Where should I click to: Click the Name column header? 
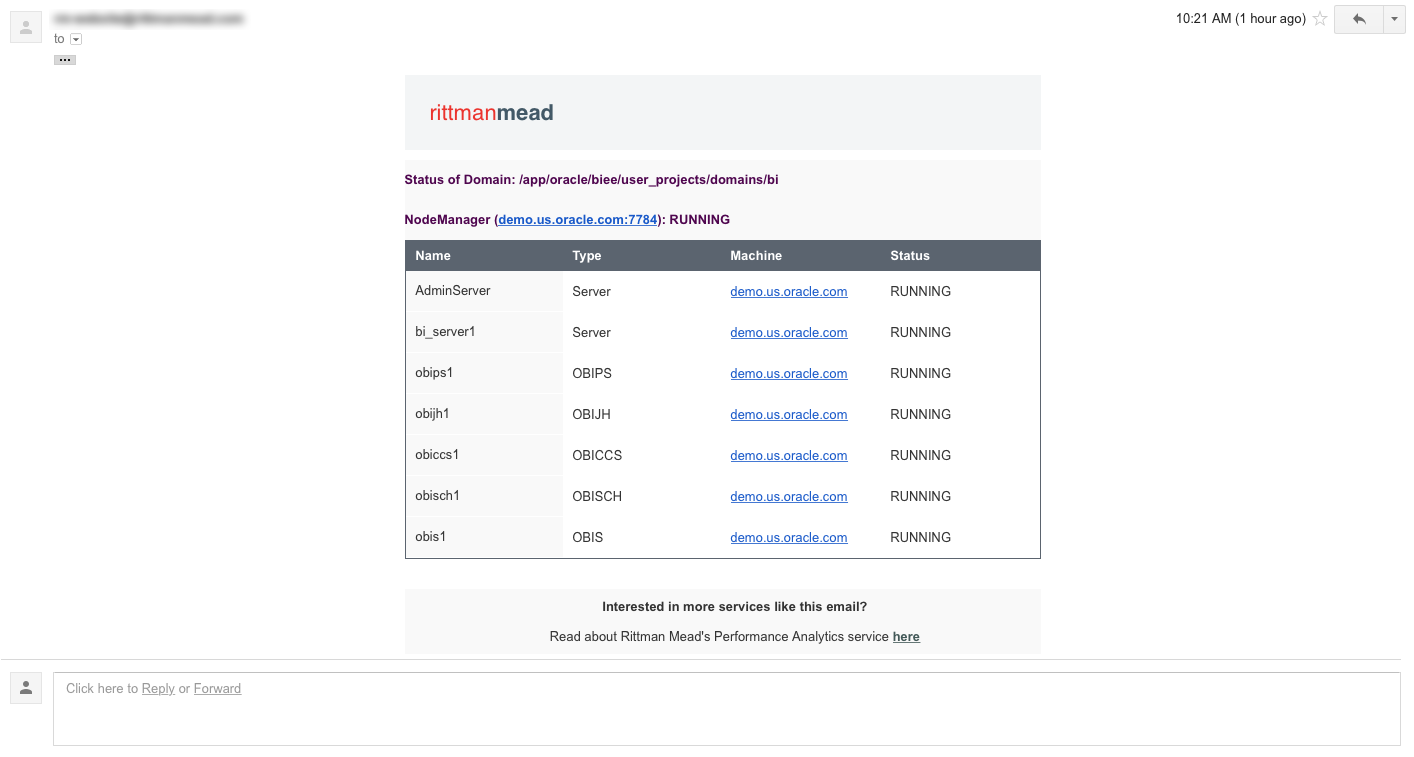433,256
